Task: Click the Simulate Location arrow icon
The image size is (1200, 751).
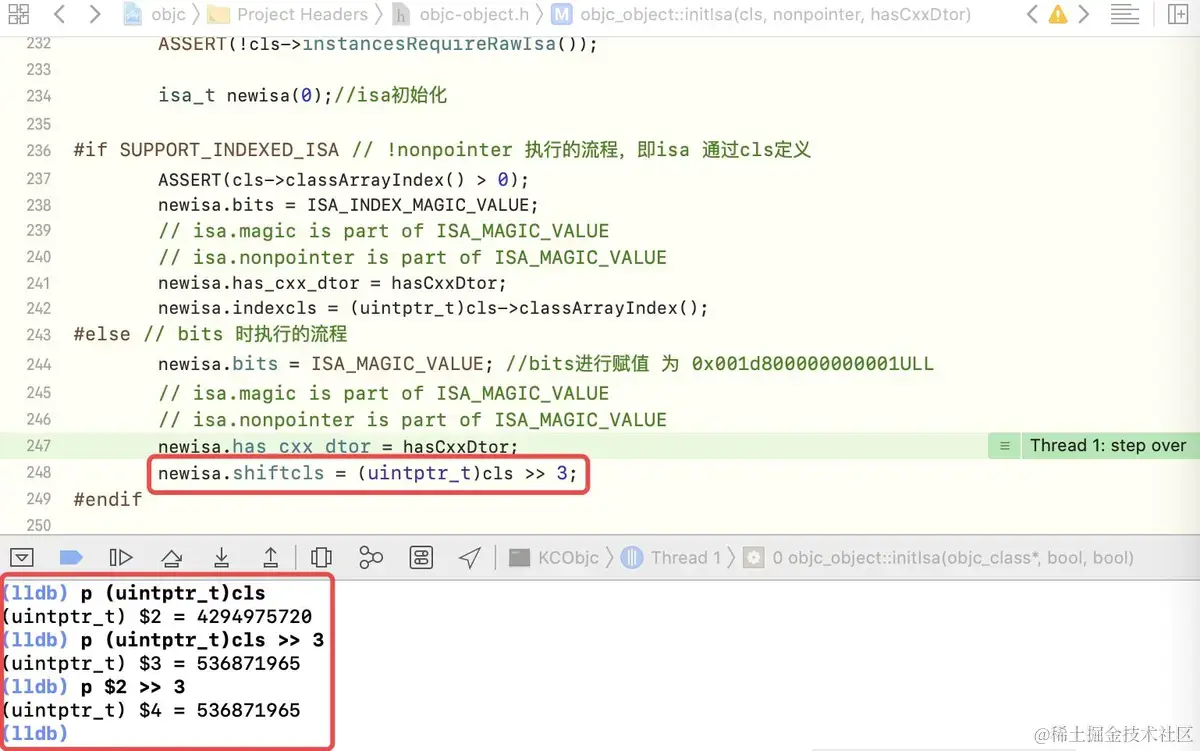Action: click(x=470, y=557)
